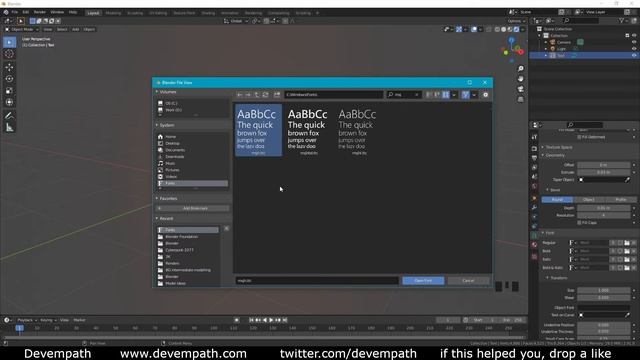Open Font folder icon for Regular font

(x=627, y=243)
